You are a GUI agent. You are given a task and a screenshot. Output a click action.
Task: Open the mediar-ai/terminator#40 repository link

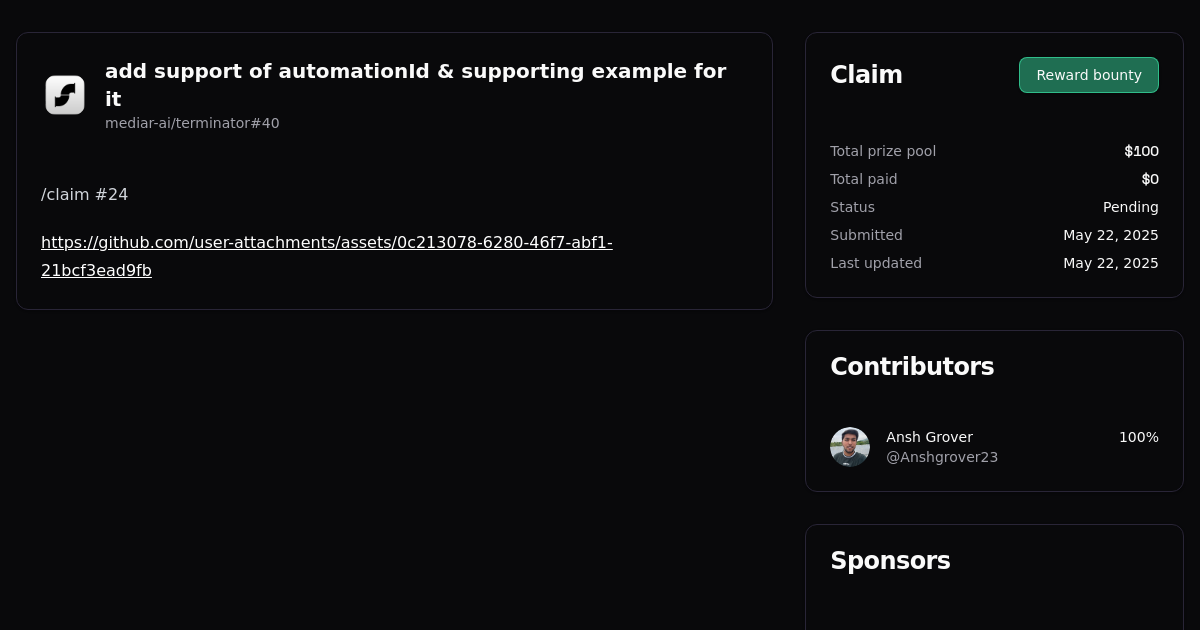(192, 123)
